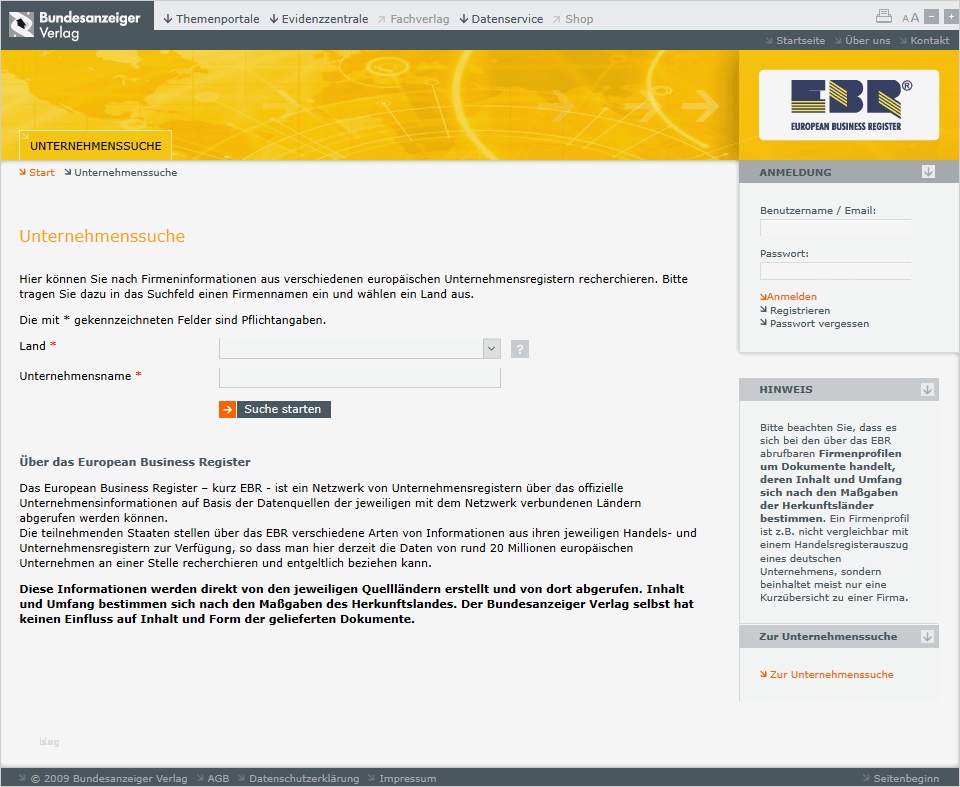The width and height of the screenshot is (960, 787).
Task: Click the HINWEIS panel title
Action: click(x=786, y=390)
